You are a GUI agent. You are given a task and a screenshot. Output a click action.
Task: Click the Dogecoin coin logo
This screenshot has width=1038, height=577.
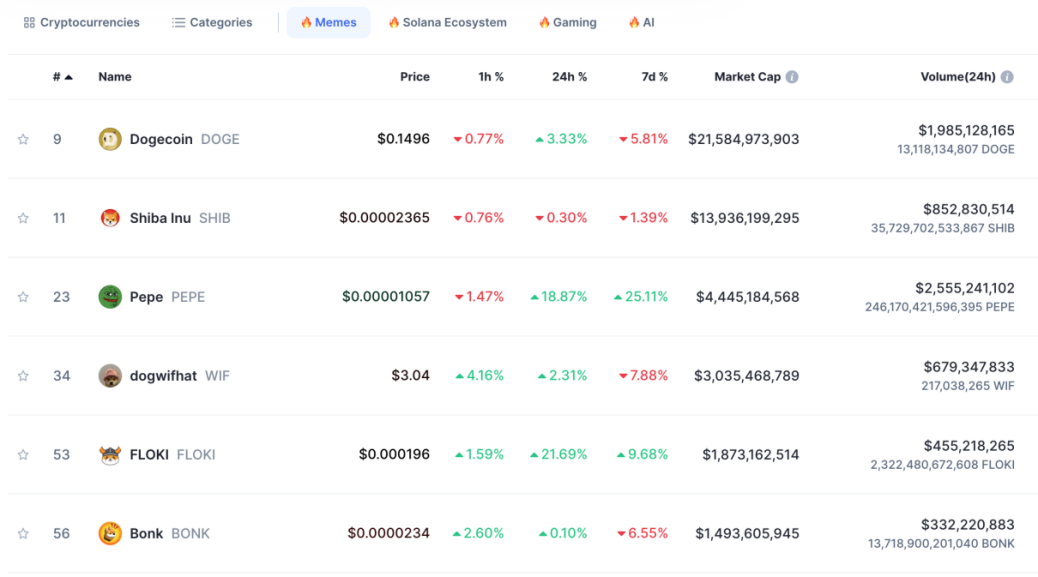[x=110, y=139]
